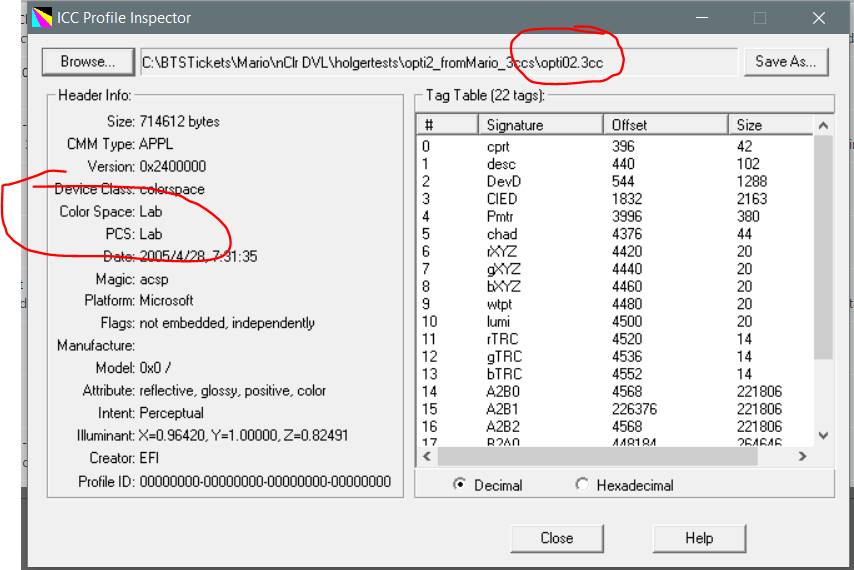
Task: Click size value 2163
Action: tap(752, 199)
